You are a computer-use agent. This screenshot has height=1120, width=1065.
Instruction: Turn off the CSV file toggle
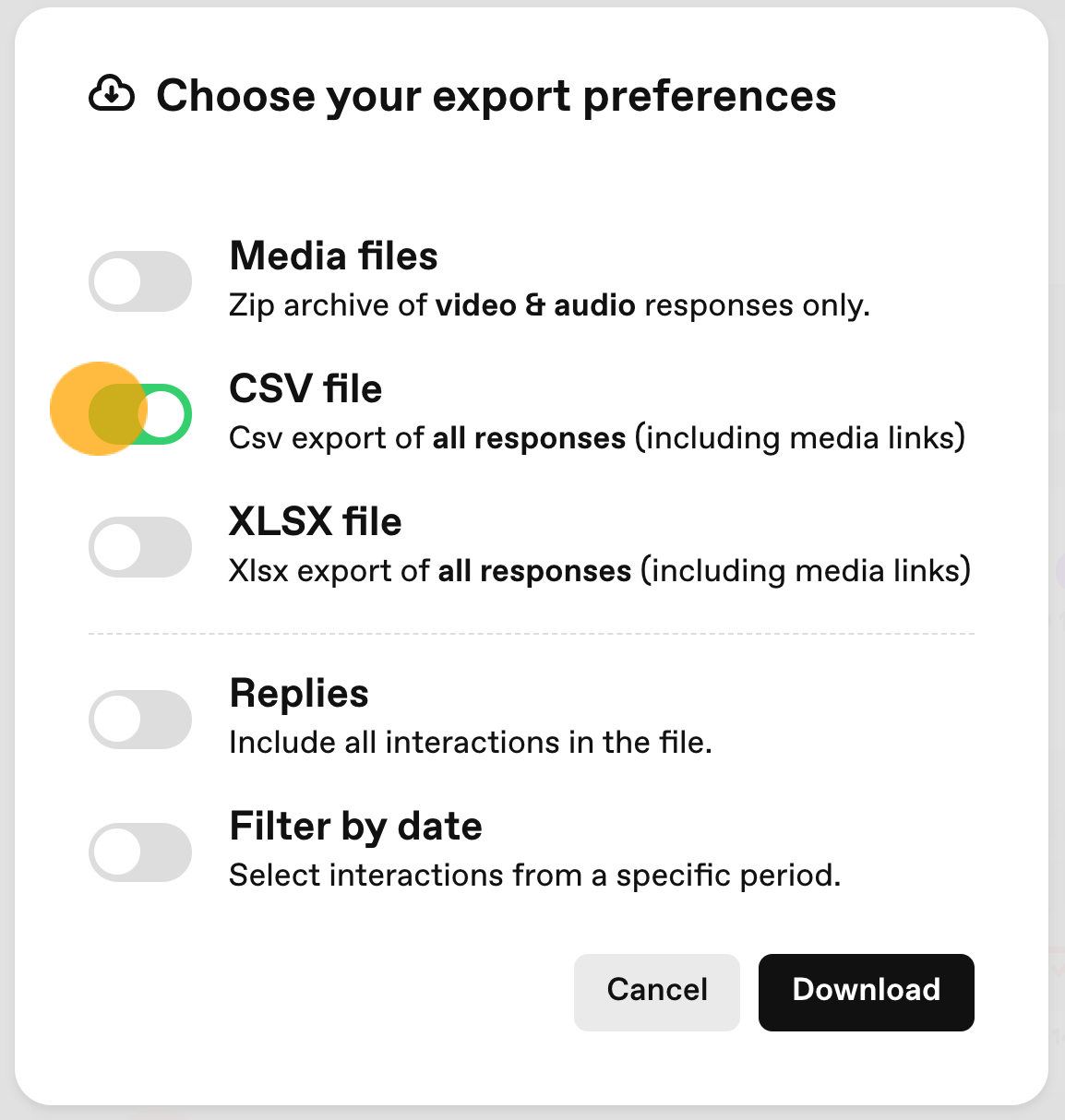(140, 413)
